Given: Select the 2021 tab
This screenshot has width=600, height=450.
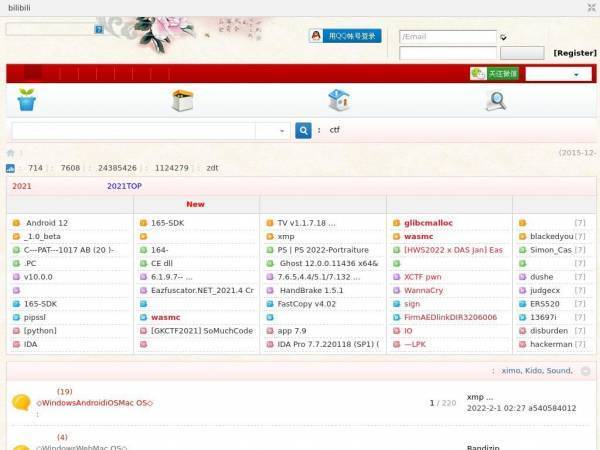Looking at the screenshot, I should (x=21, y=186).
